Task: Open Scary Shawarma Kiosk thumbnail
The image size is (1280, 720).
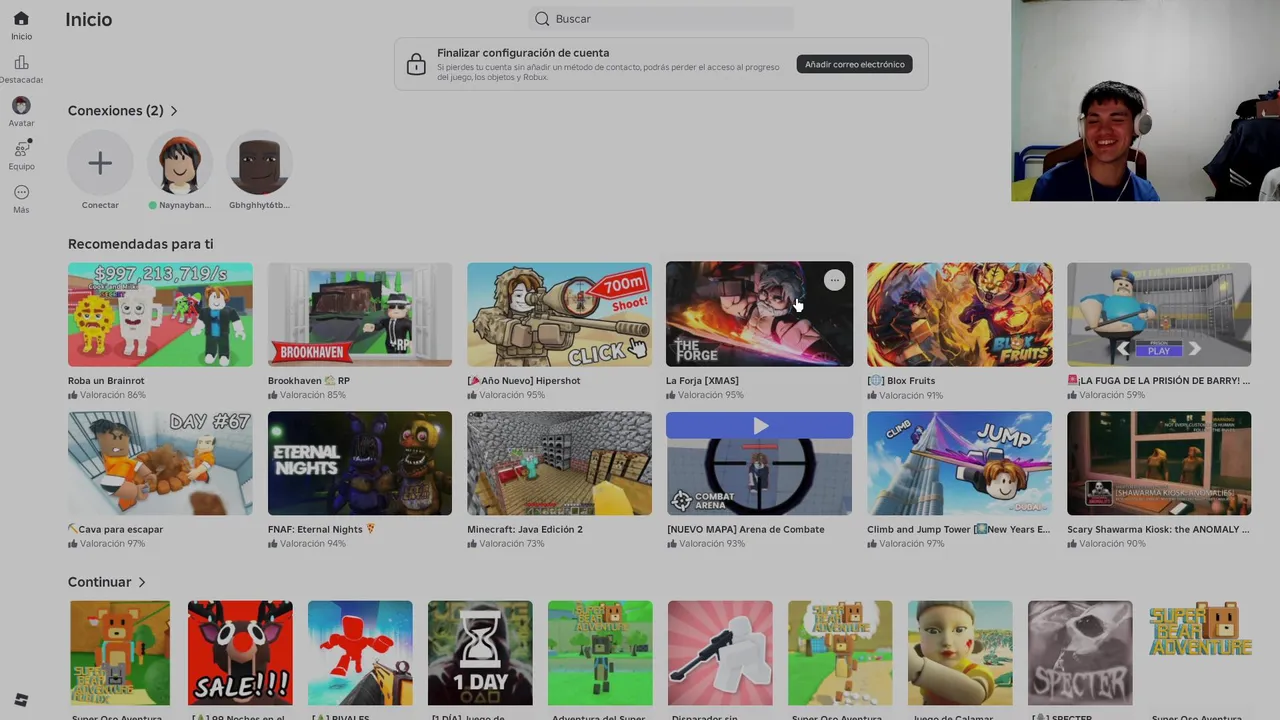Action: pyautogui.click(x=1159, y=463)
